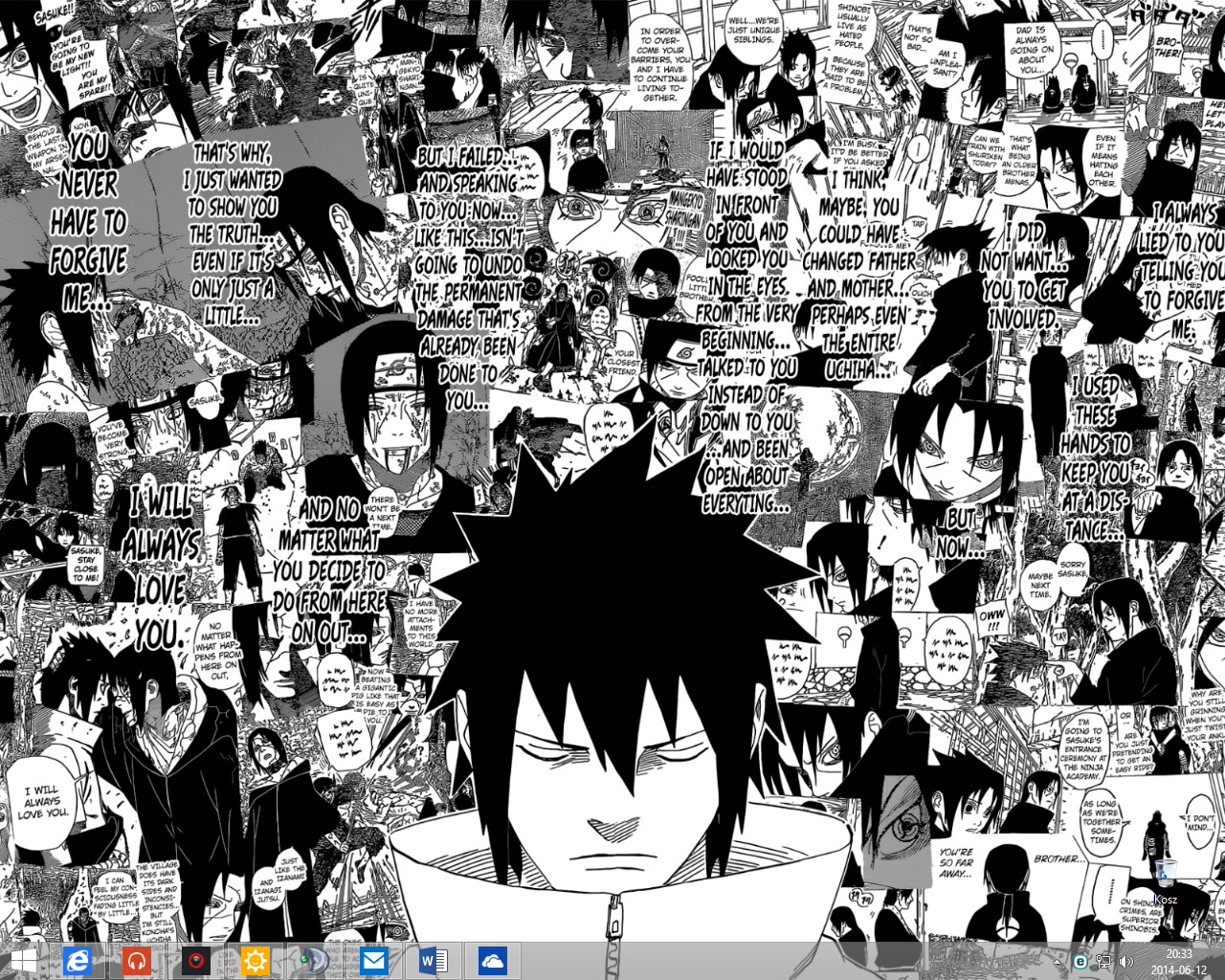Open the Kosz recycle bin desktop icon

(x=1166, y=880)
